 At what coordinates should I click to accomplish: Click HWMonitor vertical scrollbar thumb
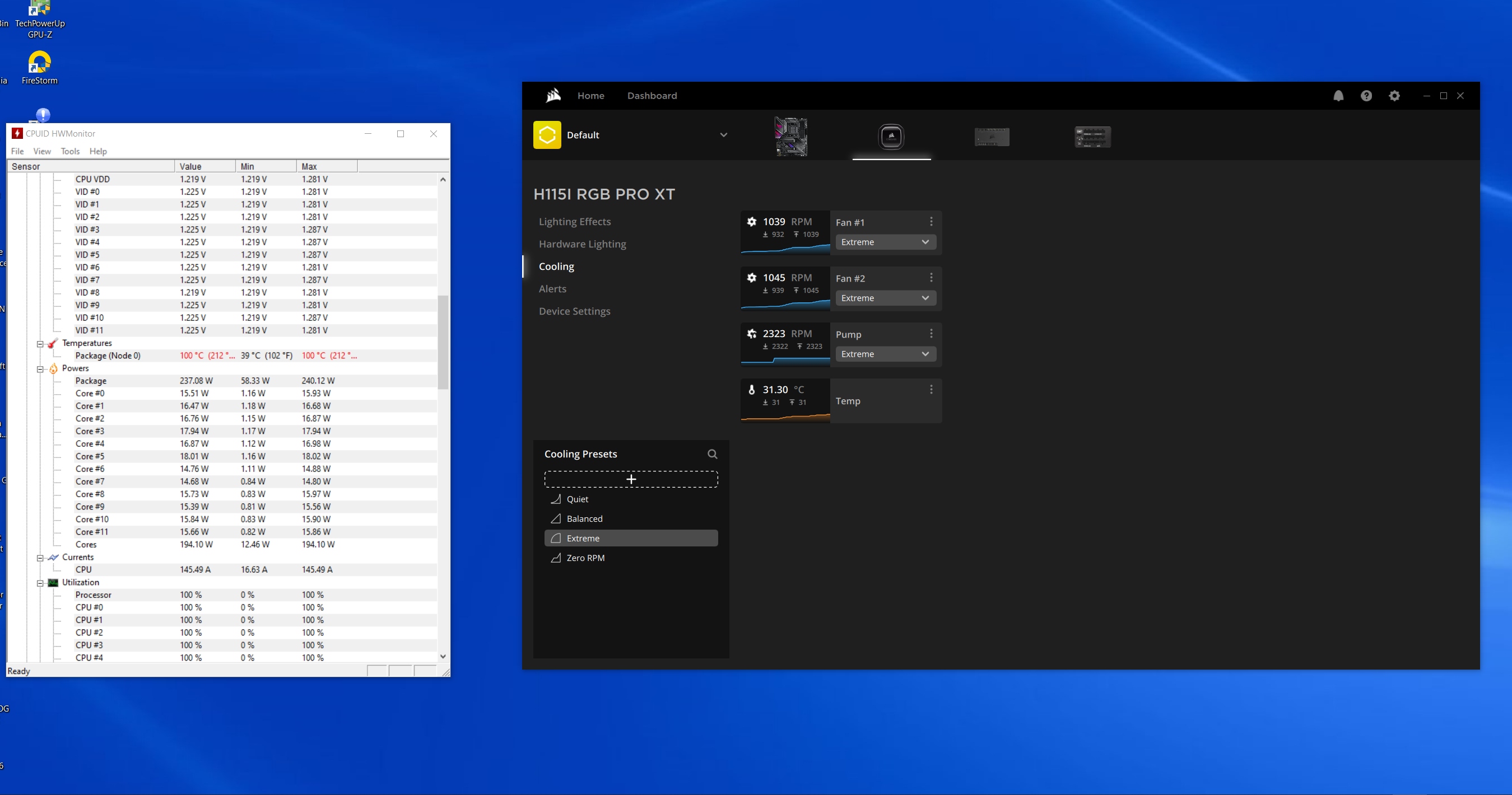(443, 342)
